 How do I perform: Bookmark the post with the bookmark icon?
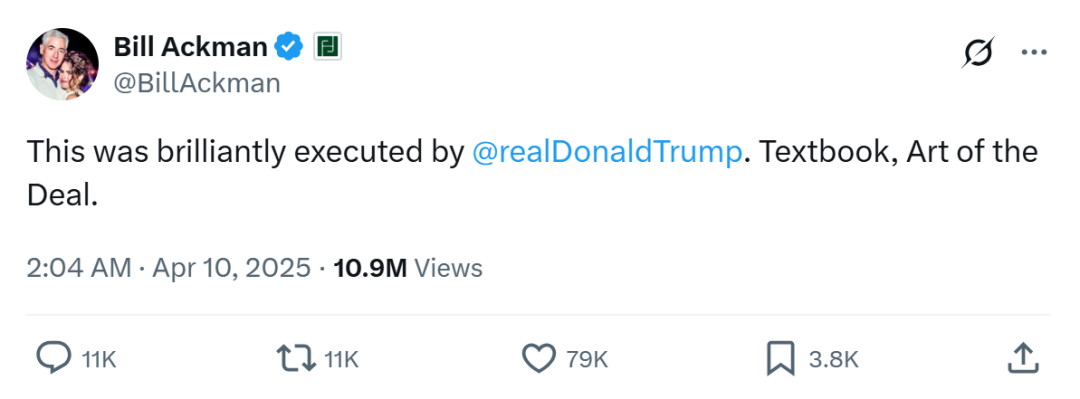pyautogui.click(x=781, y=358)
